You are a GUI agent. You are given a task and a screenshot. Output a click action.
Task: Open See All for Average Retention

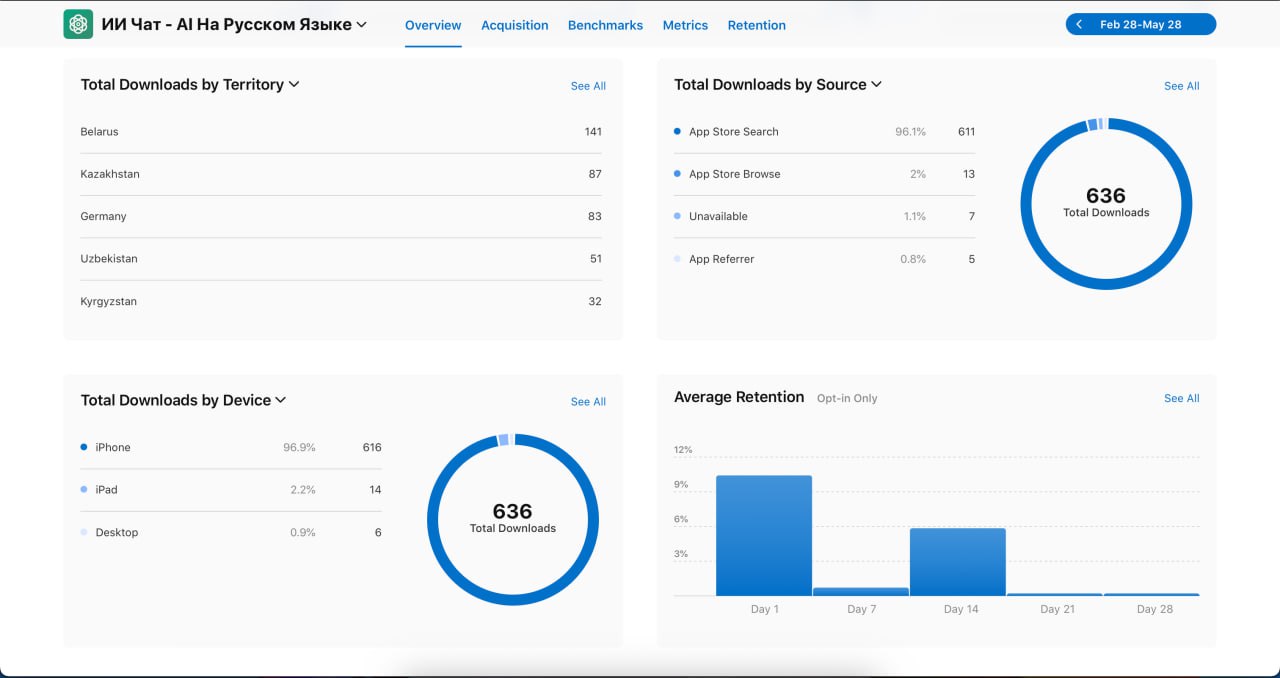[1181, 398]
